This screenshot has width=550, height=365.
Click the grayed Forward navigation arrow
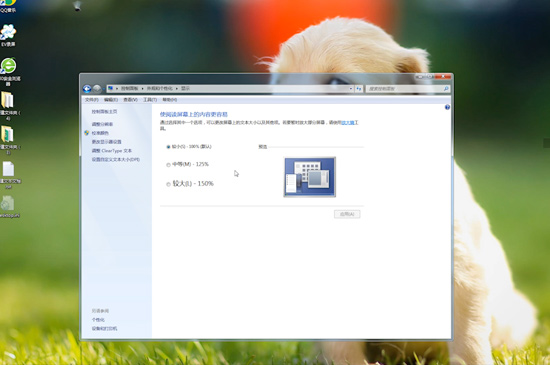coord(97,89)
